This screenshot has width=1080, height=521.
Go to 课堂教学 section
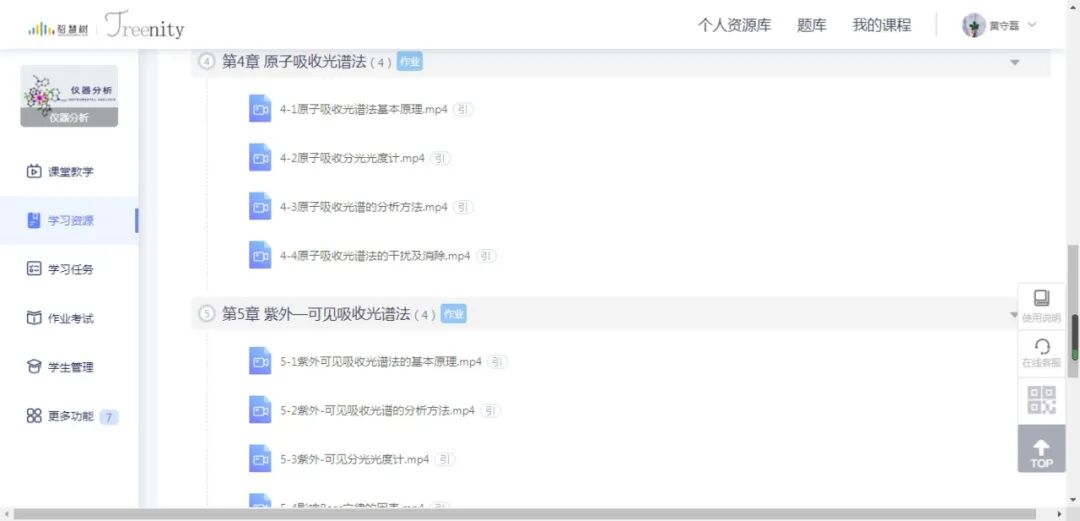point(69,172)
